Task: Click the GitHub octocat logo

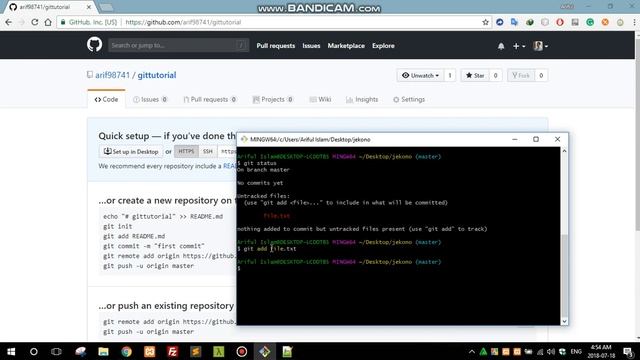Action: click(x=94, y=44)
